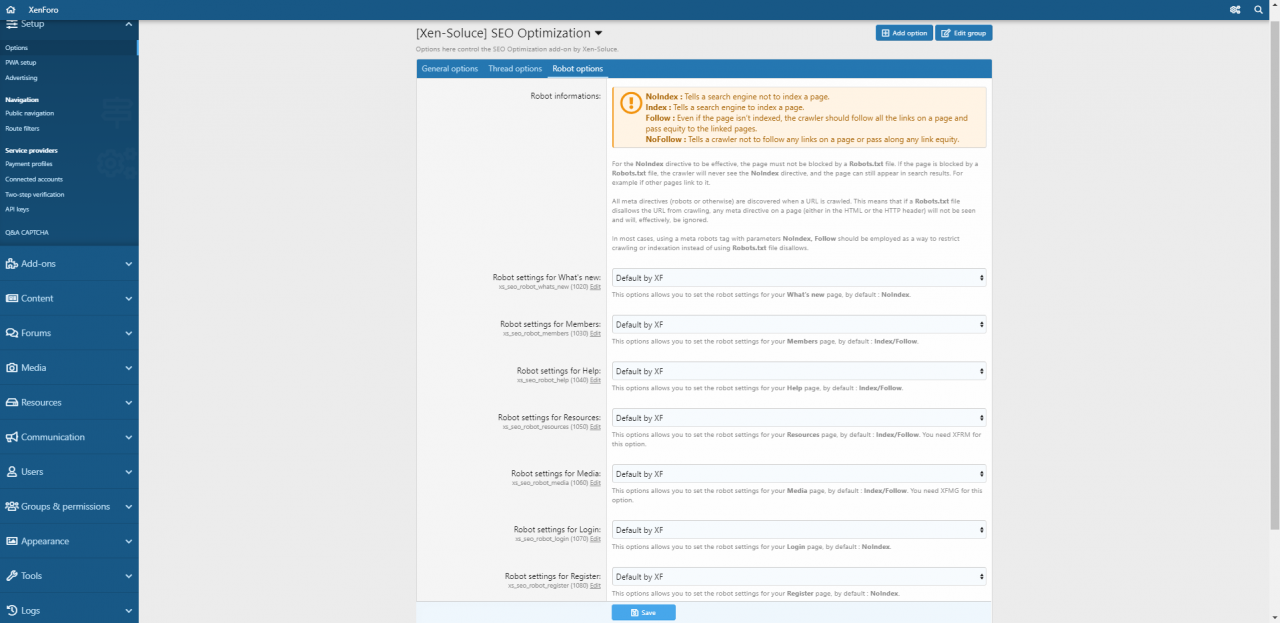Click the Add option button
Image resolution: width=1280 pixels, height=623 pixels.
[x=904, y=33]
